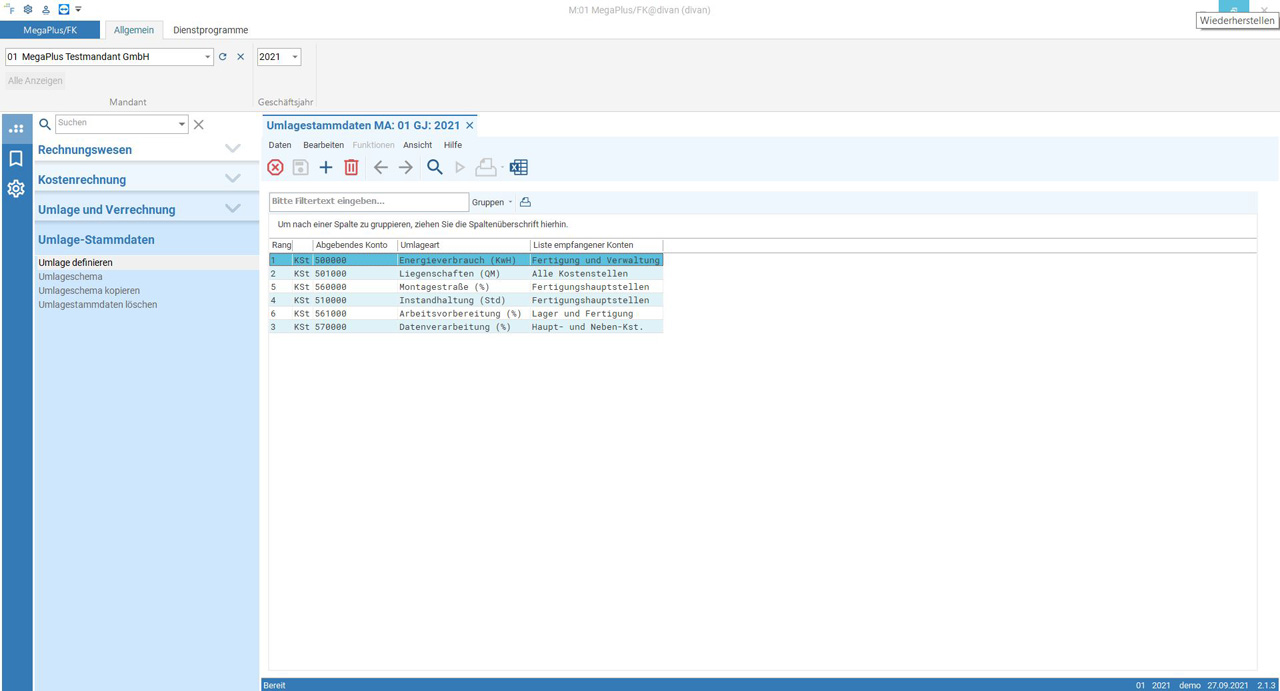Select the Liegenschaften (QM) row
1280x691 pixels.
466,273
